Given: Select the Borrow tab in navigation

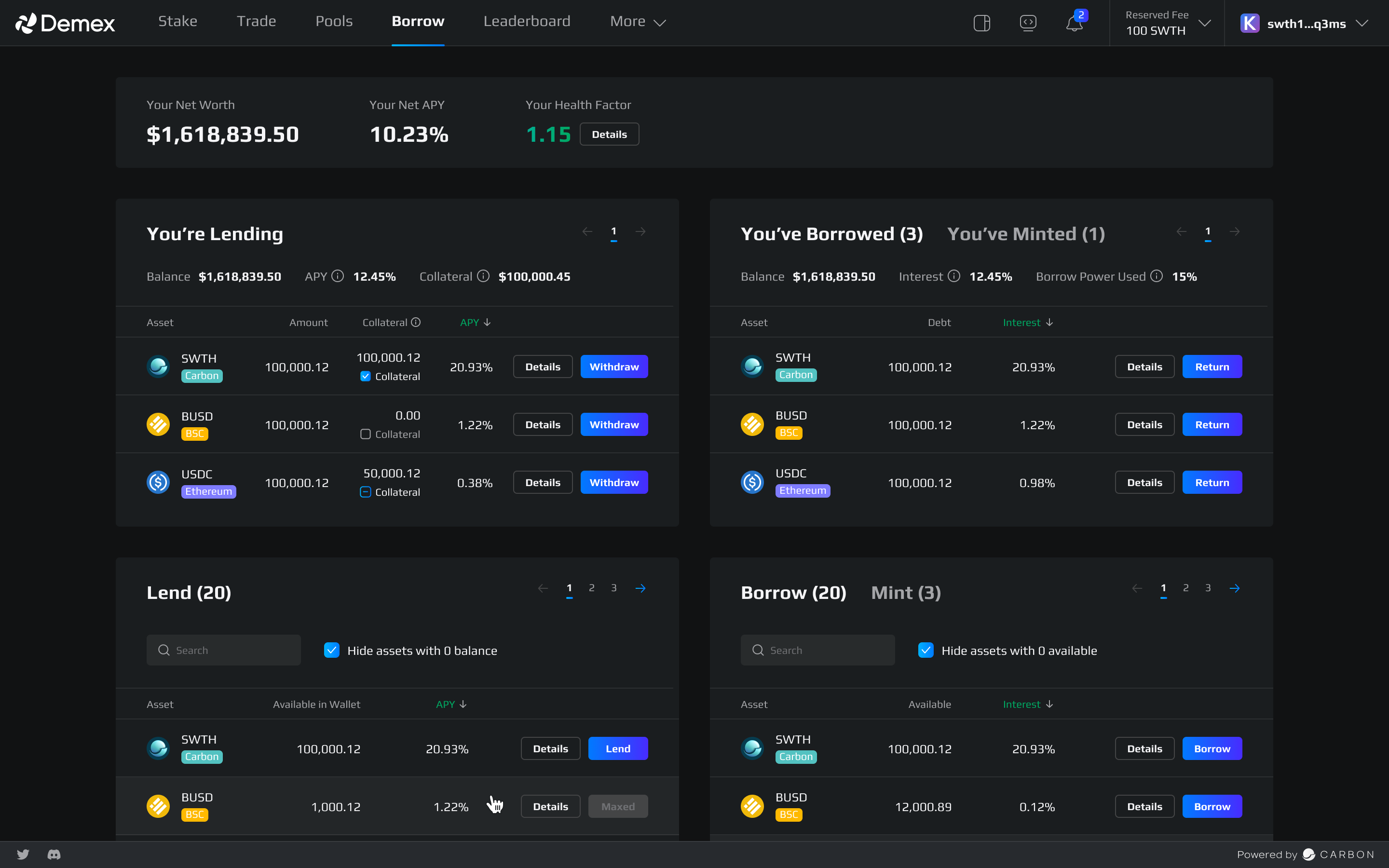Looking at the screenshot, I should [417, 21].
